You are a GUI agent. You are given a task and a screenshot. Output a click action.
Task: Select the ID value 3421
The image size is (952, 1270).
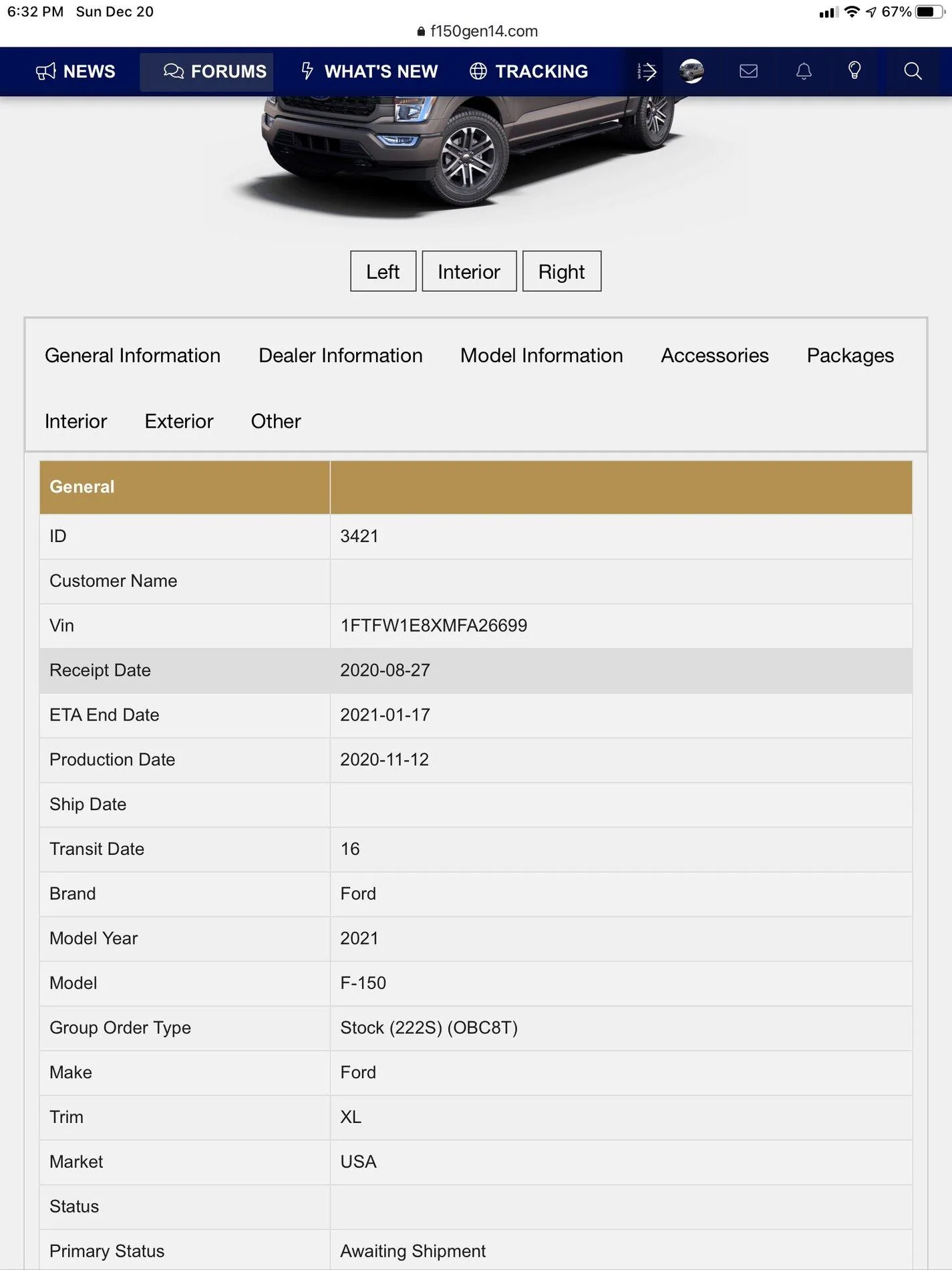click(x=359, y=536)
